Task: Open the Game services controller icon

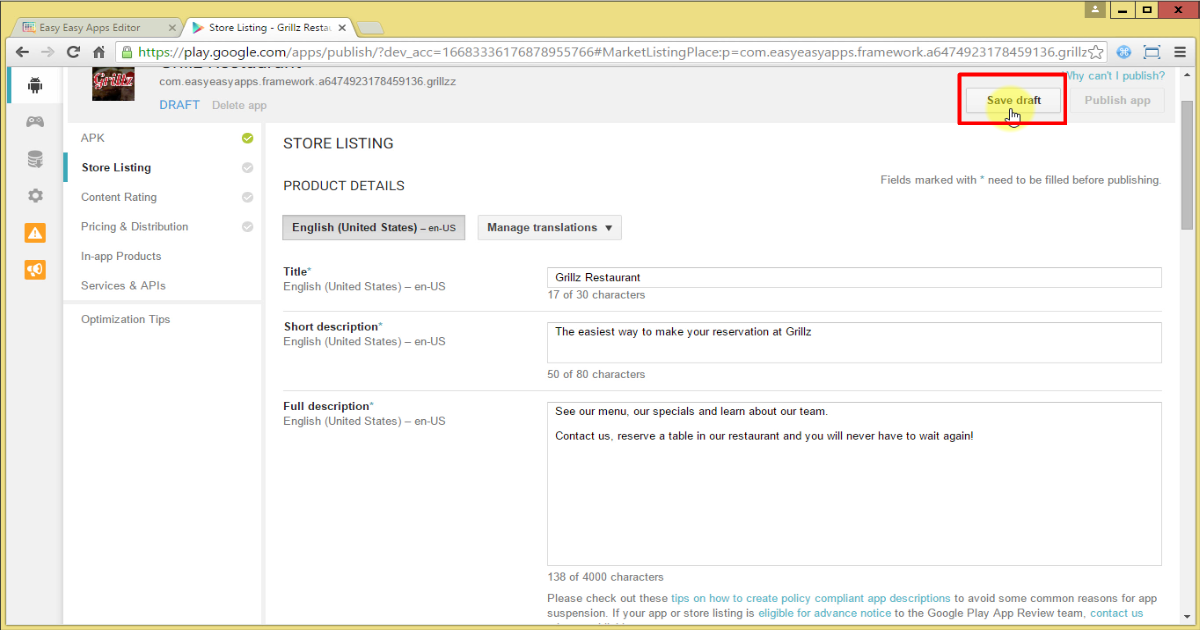Action: 35,122
